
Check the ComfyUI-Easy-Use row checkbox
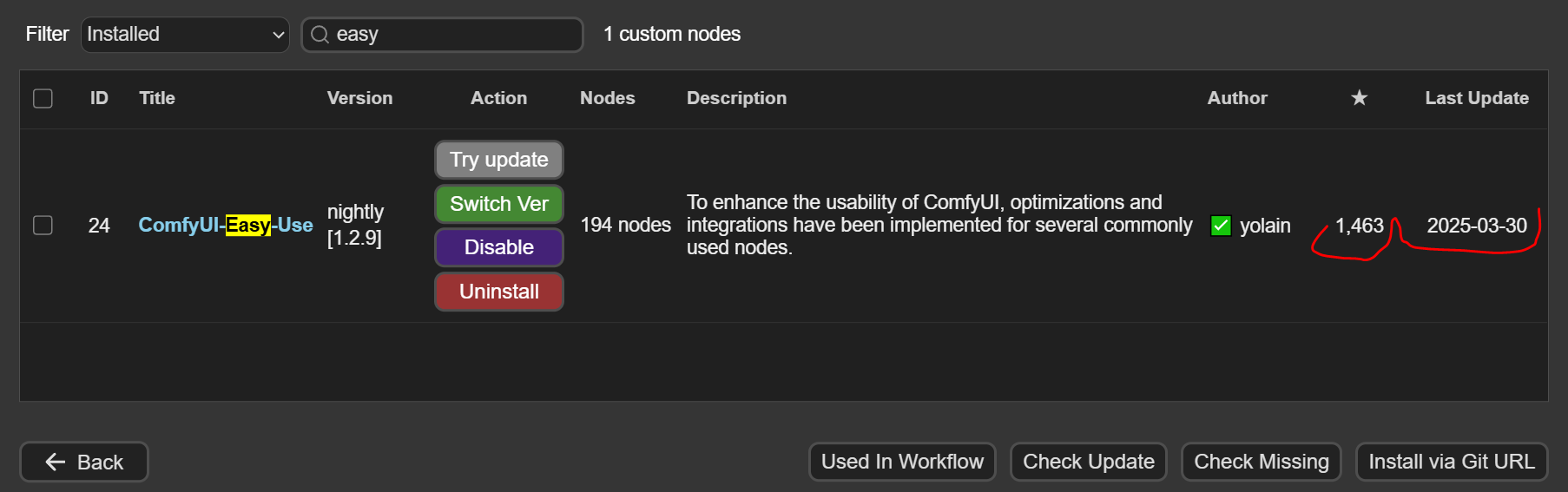pyautogui.click(x=43, y=226)
